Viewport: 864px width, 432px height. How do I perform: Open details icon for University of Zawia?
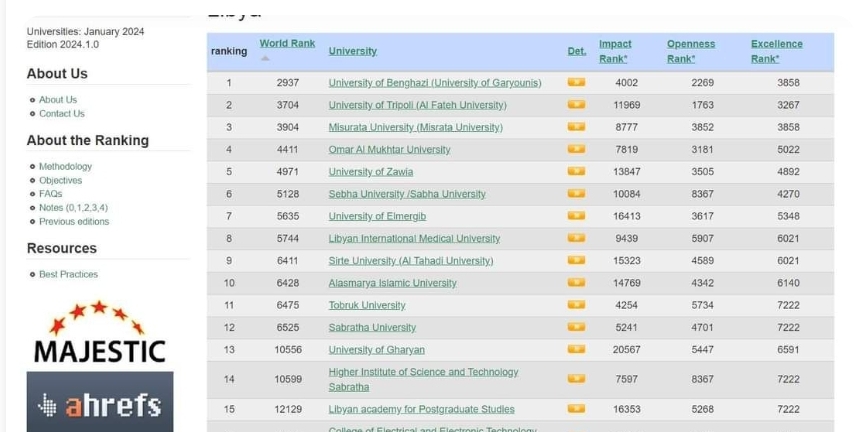click(576, 171)
